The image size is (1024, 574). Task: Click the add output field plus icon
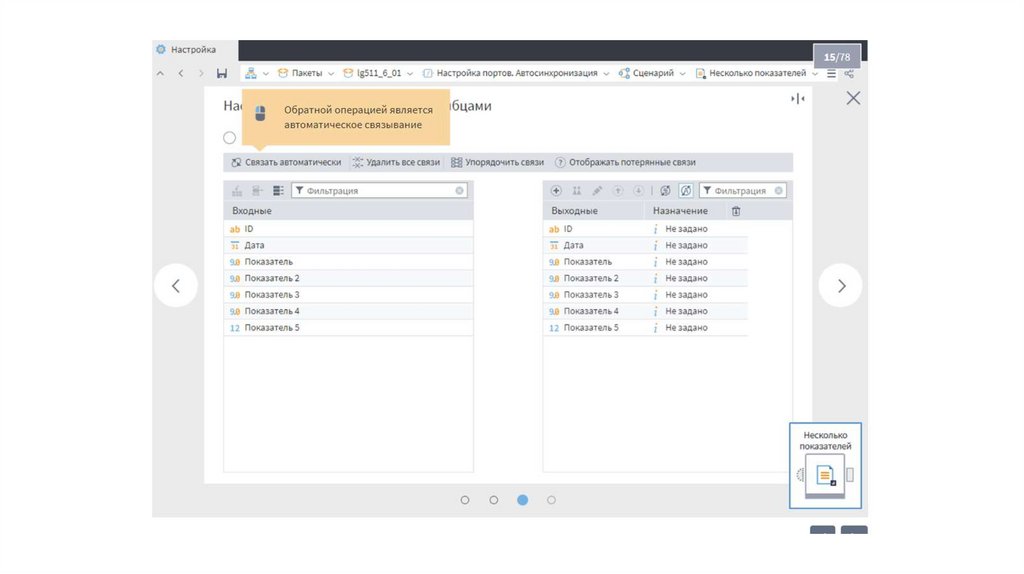click(557, 190)
